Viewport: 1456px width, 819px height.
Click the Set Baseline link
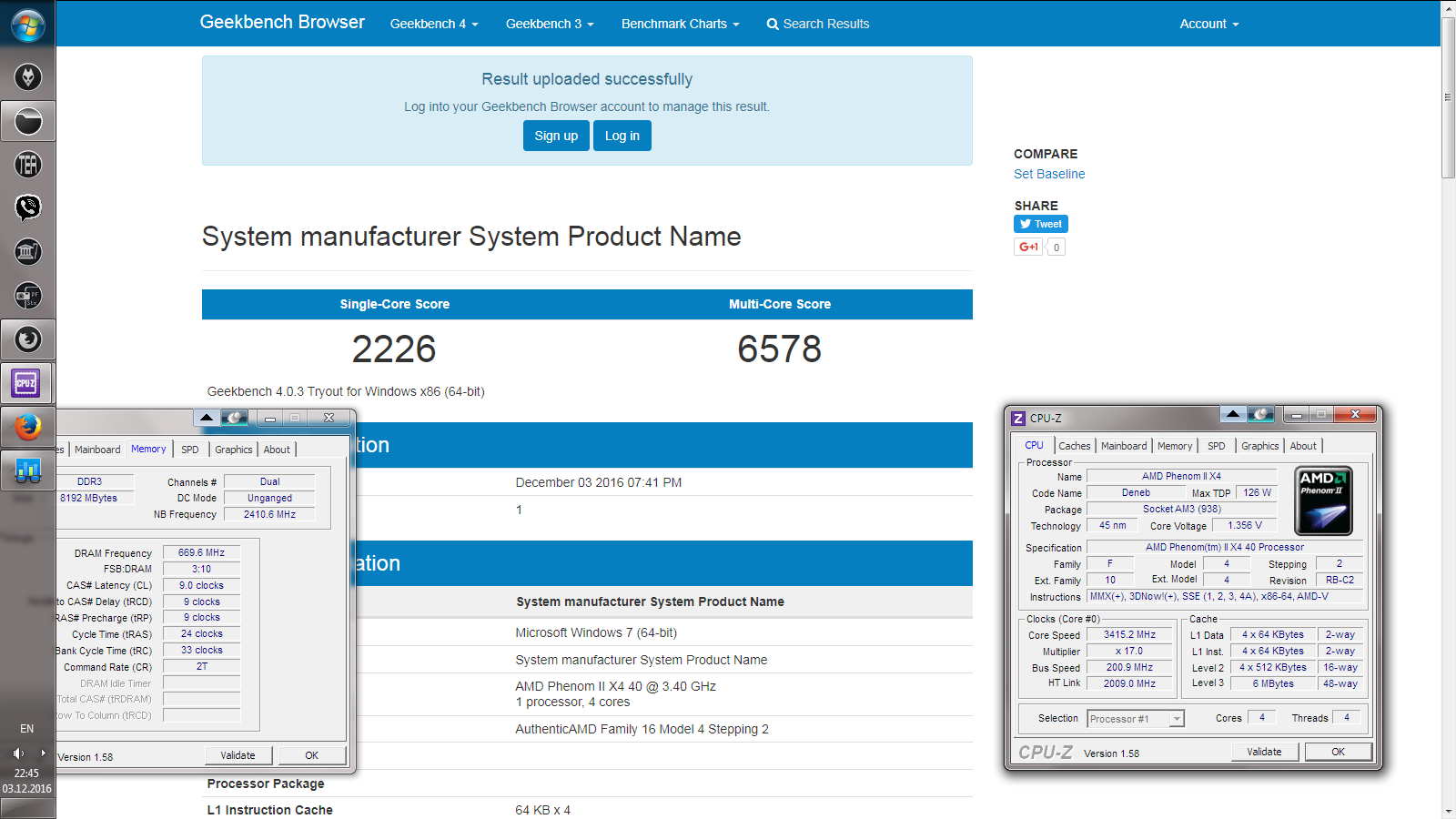[1049, 174]
